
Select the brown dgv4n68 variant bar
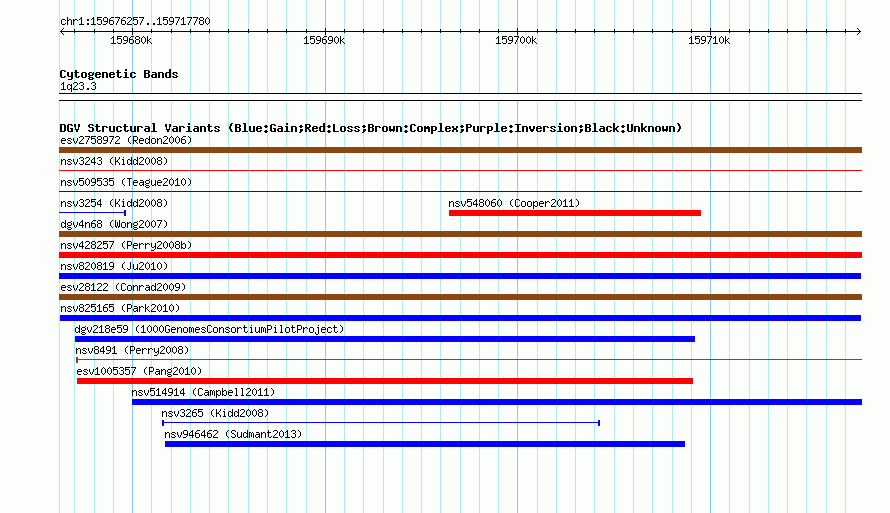(460, 234)
